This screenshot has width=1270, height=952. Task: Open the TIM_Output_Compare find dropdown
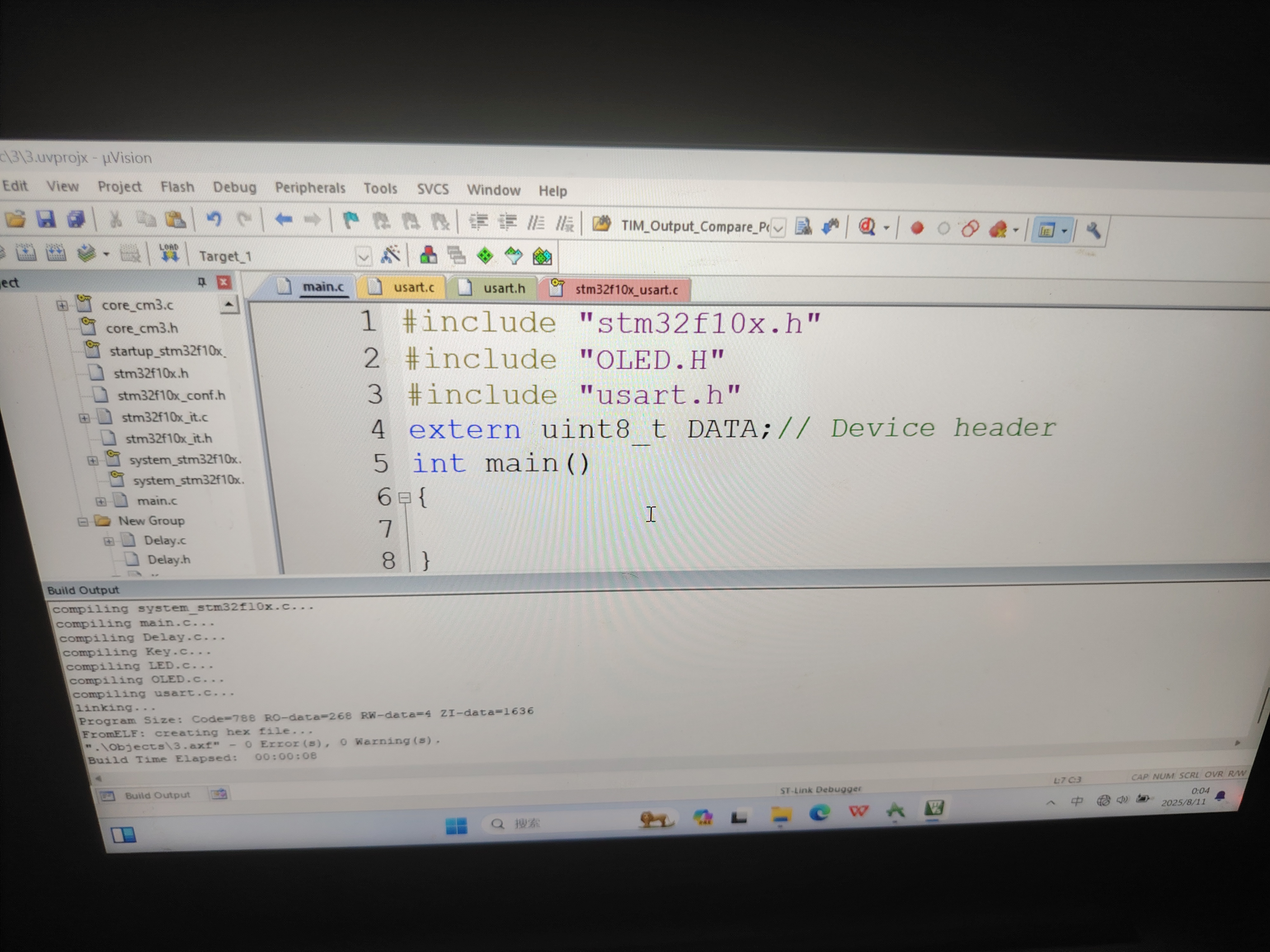(x=778, y=228)
